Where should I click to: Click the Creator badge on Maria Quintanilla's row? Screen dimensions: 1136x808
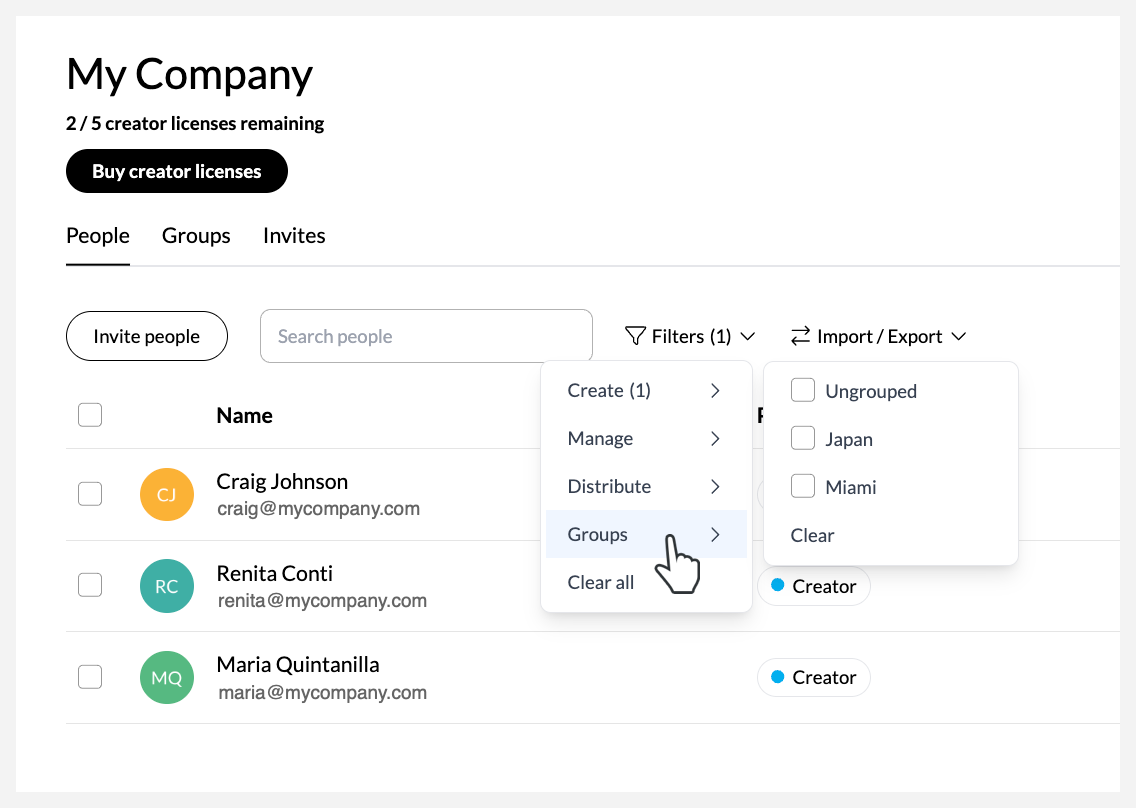813,677
